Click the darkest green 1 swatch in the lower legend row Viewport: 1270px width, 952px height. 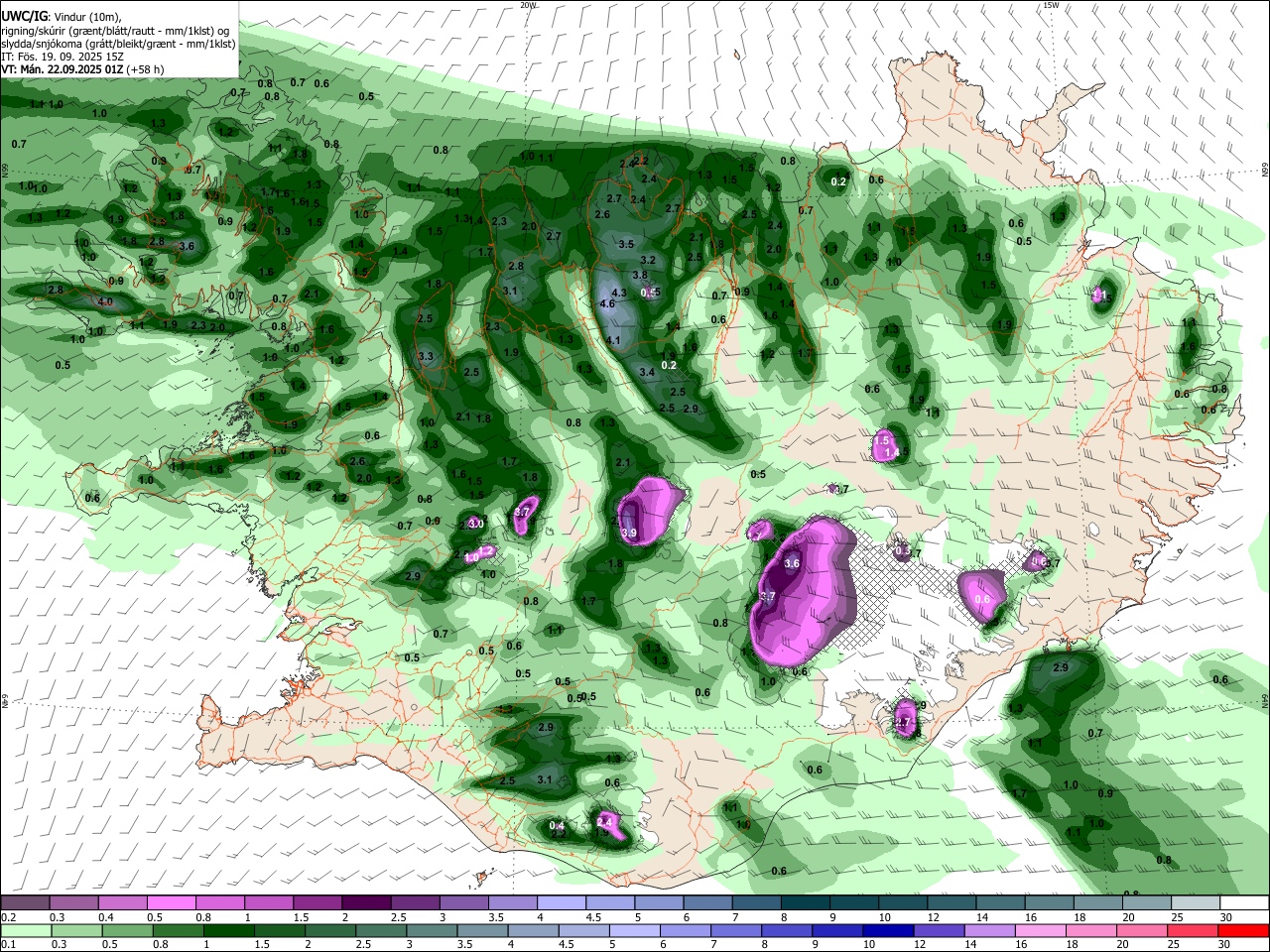[228, 930]
